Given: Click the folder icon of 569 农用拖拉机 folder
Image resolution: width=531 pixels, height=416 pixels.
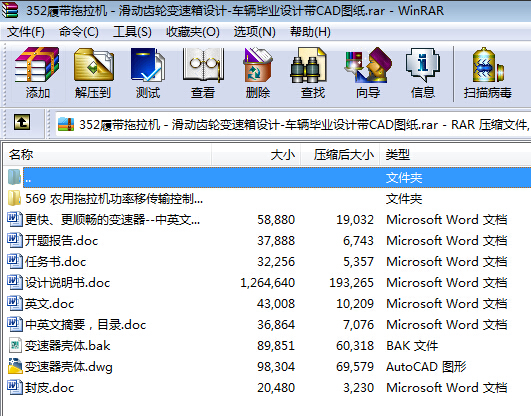Looking at the screenshot, I should coord(14,198).
